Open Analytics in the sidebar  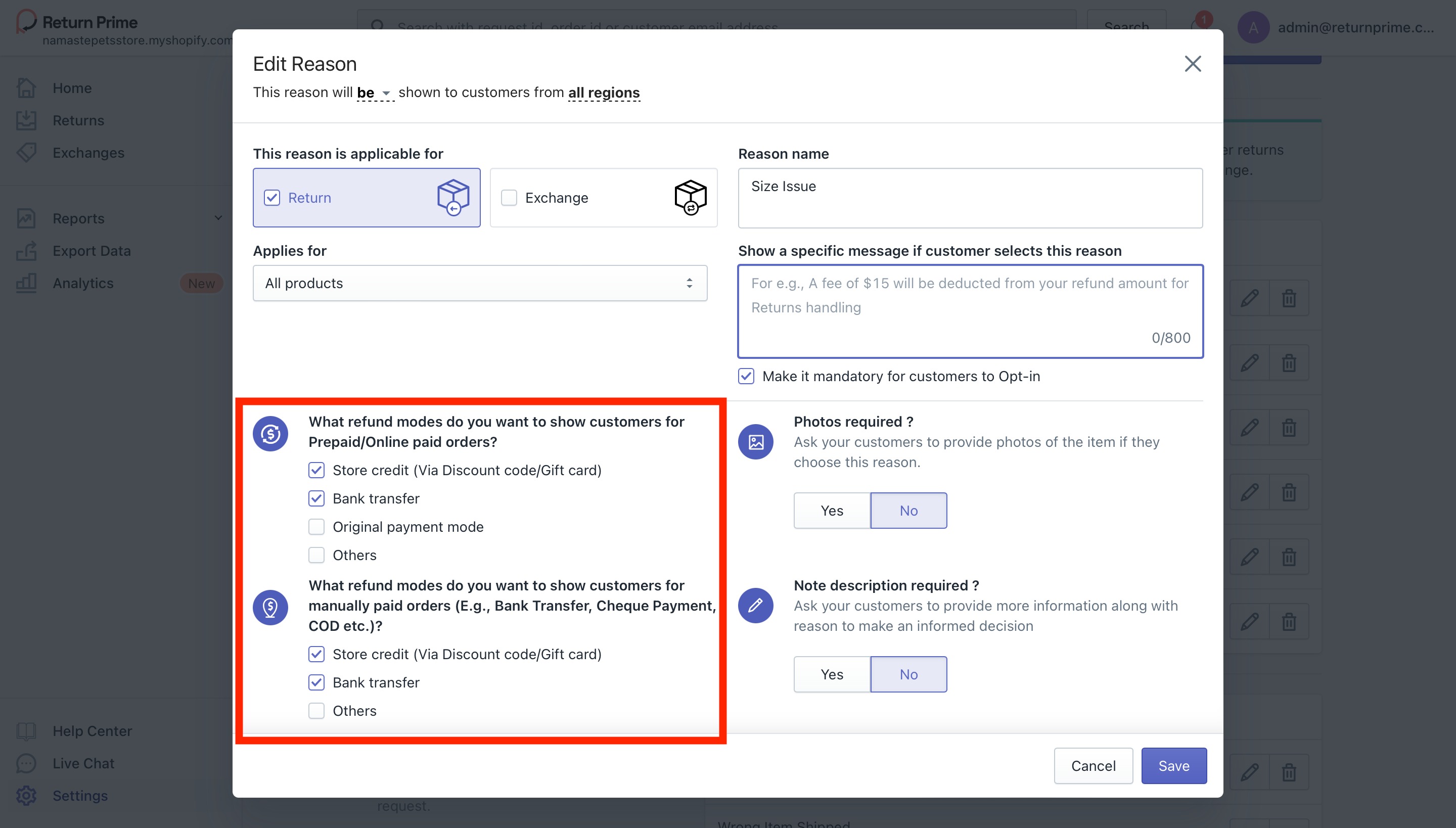83,283
